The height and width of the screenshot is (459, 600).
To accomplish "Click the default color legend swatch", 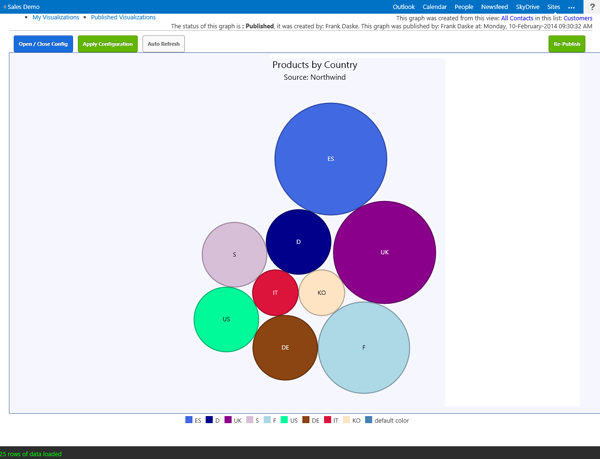I will [368, 420].
